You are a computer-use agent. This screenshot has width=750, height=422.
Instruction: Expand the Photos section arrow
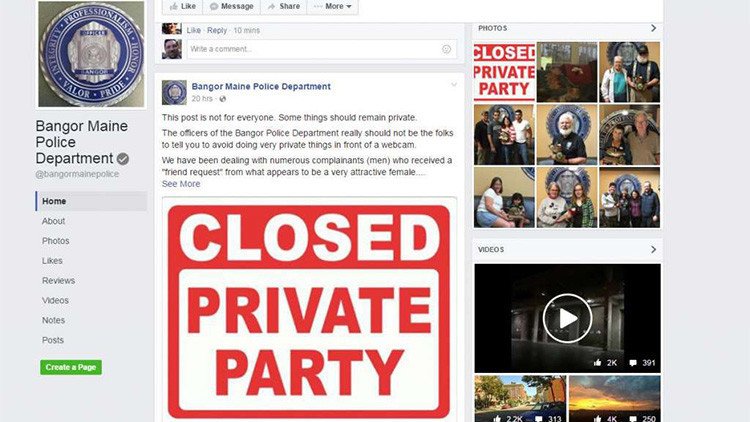coord(653,28)
